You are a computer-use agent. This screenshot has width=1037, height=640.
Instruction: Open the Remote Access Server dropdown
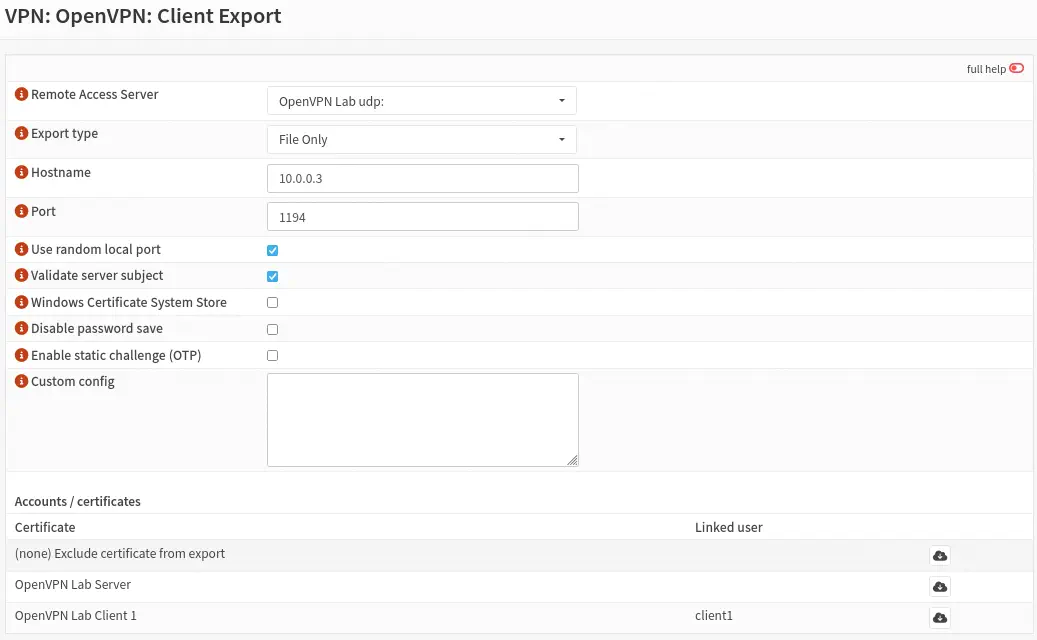pos(421,101)
